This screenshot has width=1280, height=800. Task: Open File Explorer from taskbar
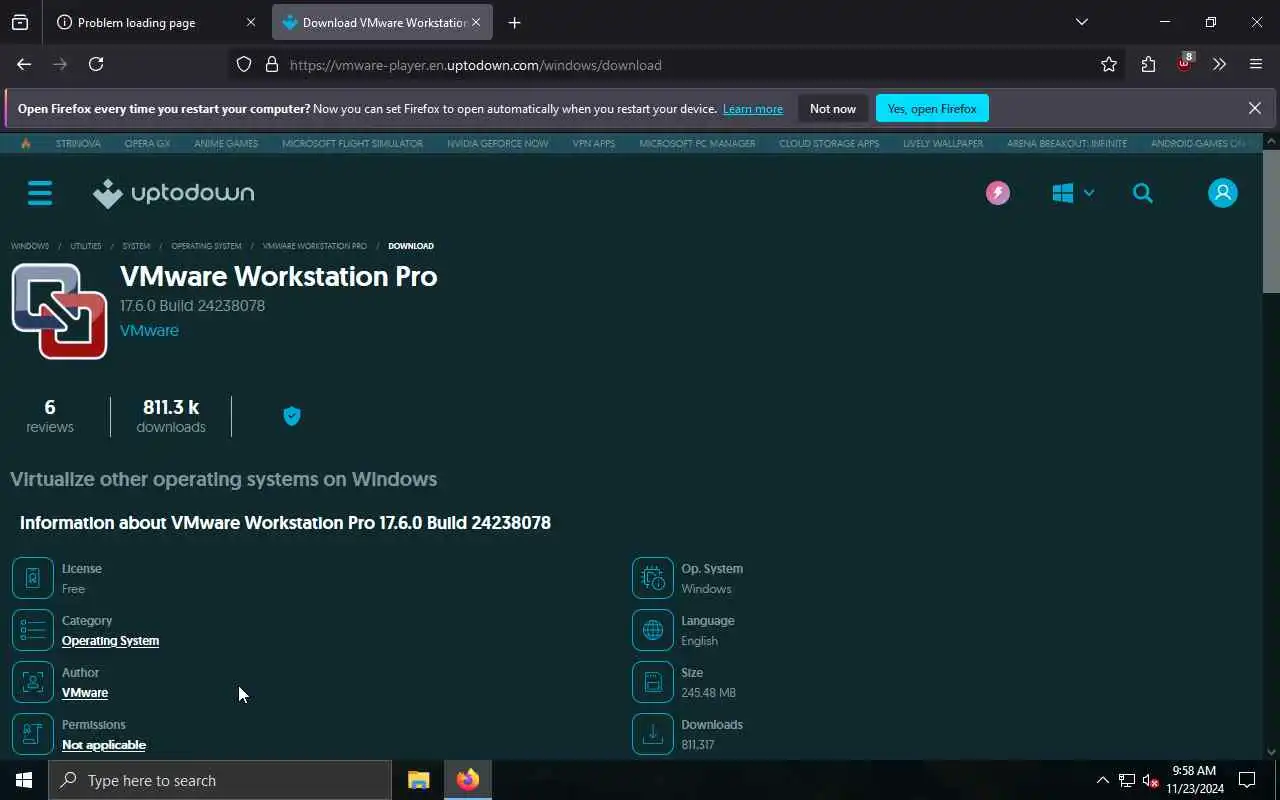click(x=418, y=780)
